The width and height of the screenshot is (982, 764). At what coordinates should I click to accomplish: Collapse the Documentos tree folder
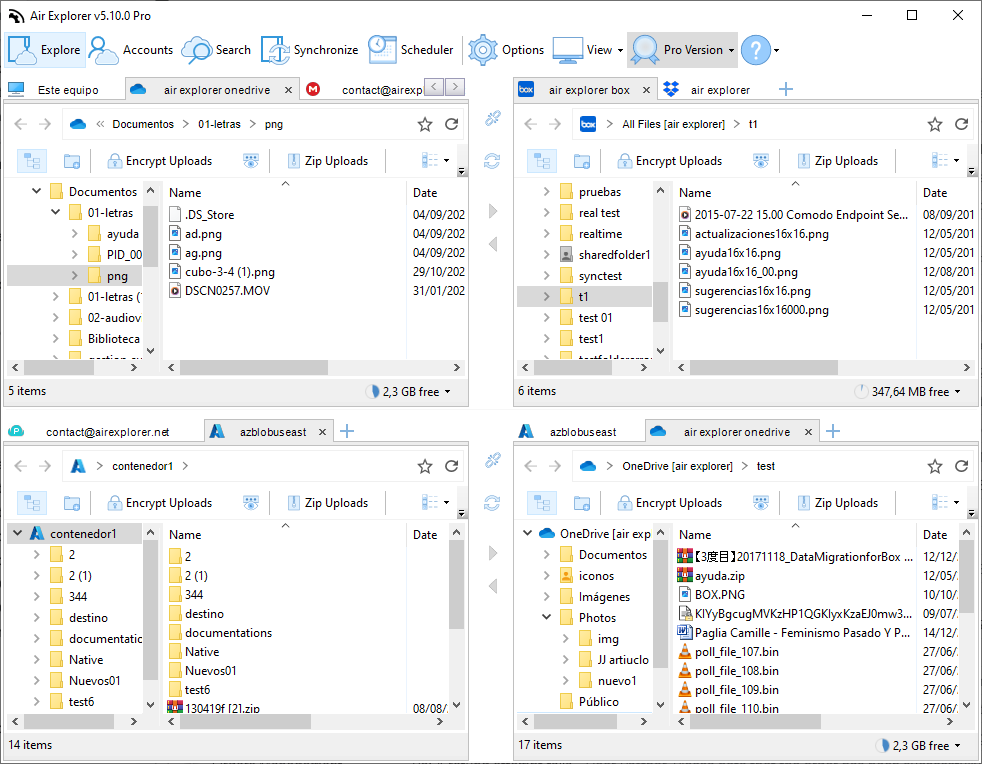pyautogui.click(x=36, y=191)
